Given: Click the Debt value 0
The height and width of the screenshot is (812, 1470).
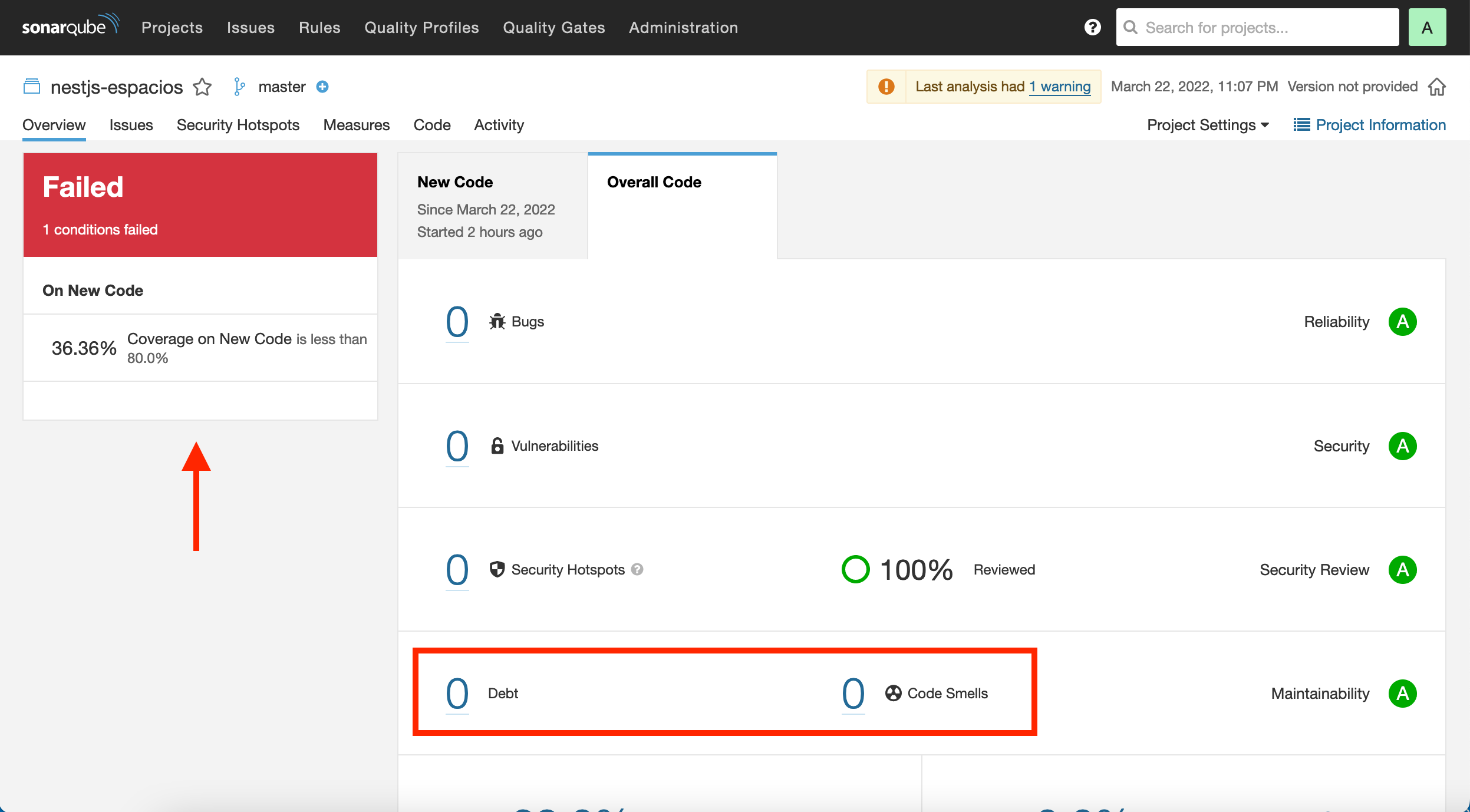Looking at the screenshot, I should 457,694.
